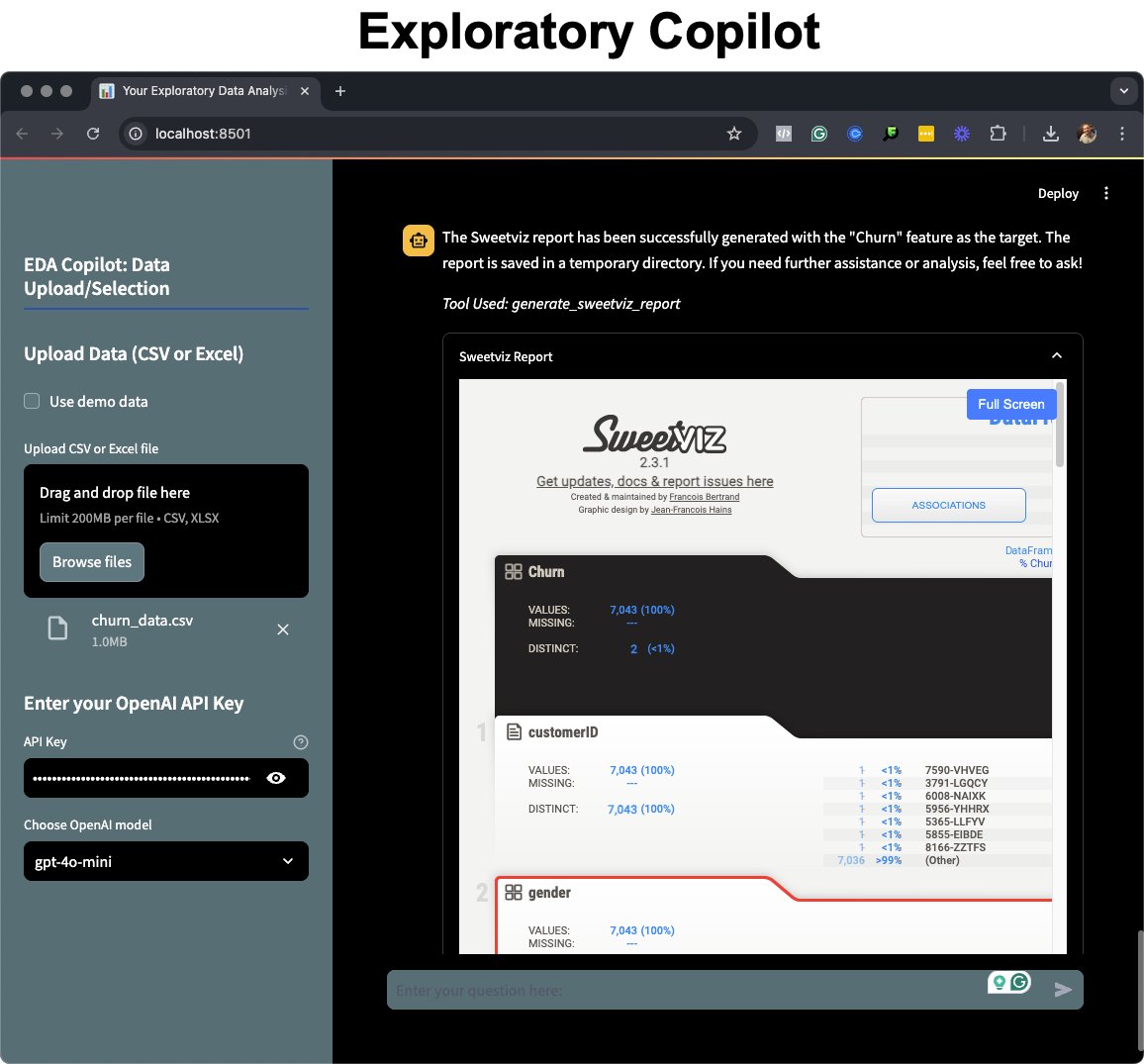
Task: Click the chat bot avatar icon
Action: [x=418, y=241]
